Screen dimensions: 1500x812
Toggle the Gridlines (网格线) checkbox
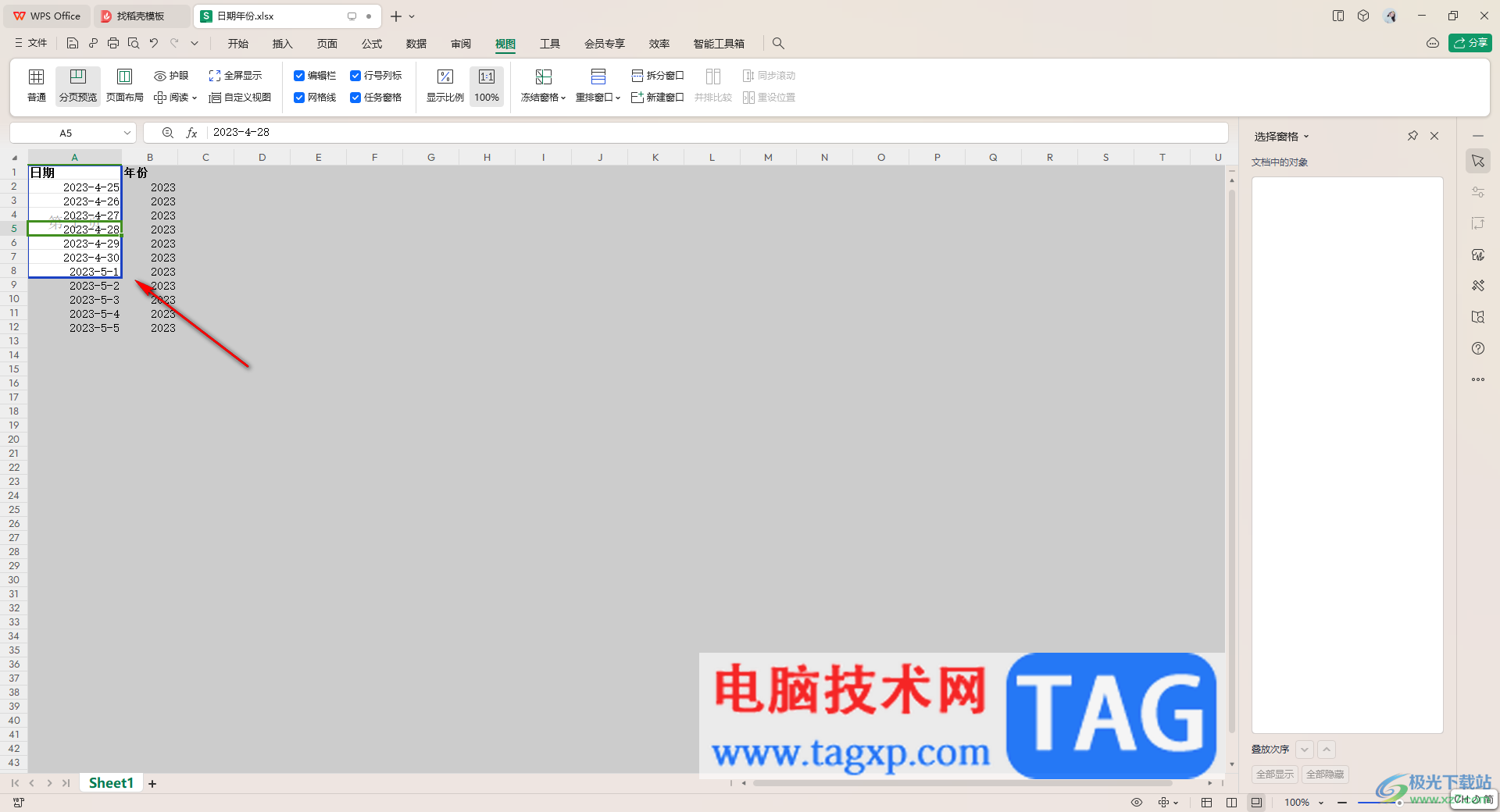(299, 98)
